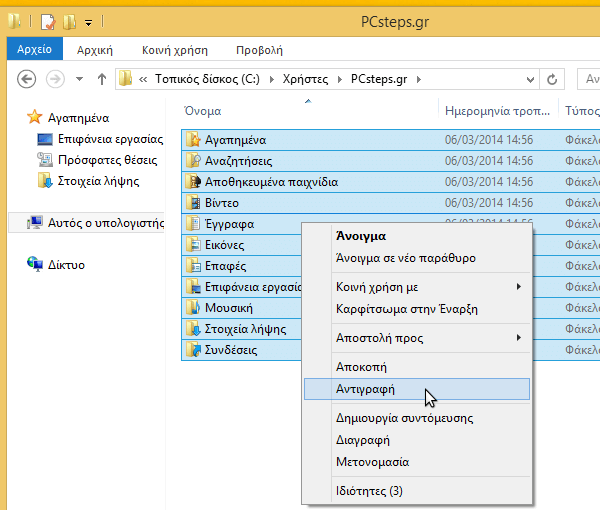Open Επιφάνεια εργασίας in navigation pane

110,139
